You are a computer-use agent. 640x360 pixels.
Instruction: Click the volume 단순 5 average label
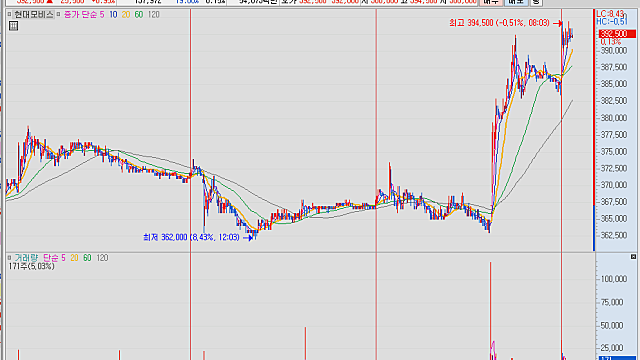click(x=54, y=258)
